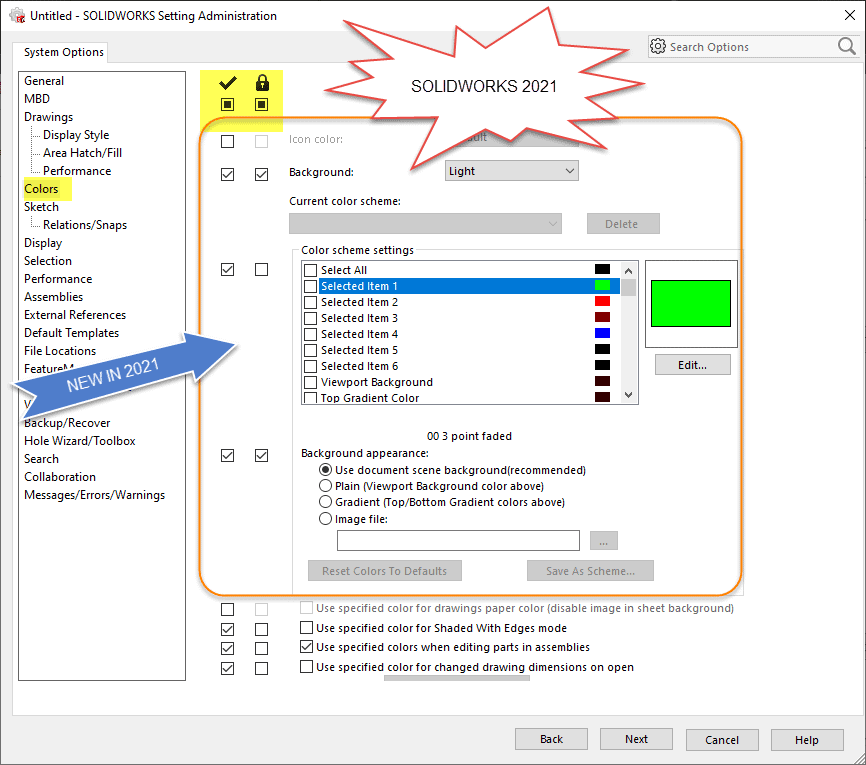Image resolution: width=866 pixels, height=765 pixels.
Task: Open Collaboration options category
Action: [60, 477]
